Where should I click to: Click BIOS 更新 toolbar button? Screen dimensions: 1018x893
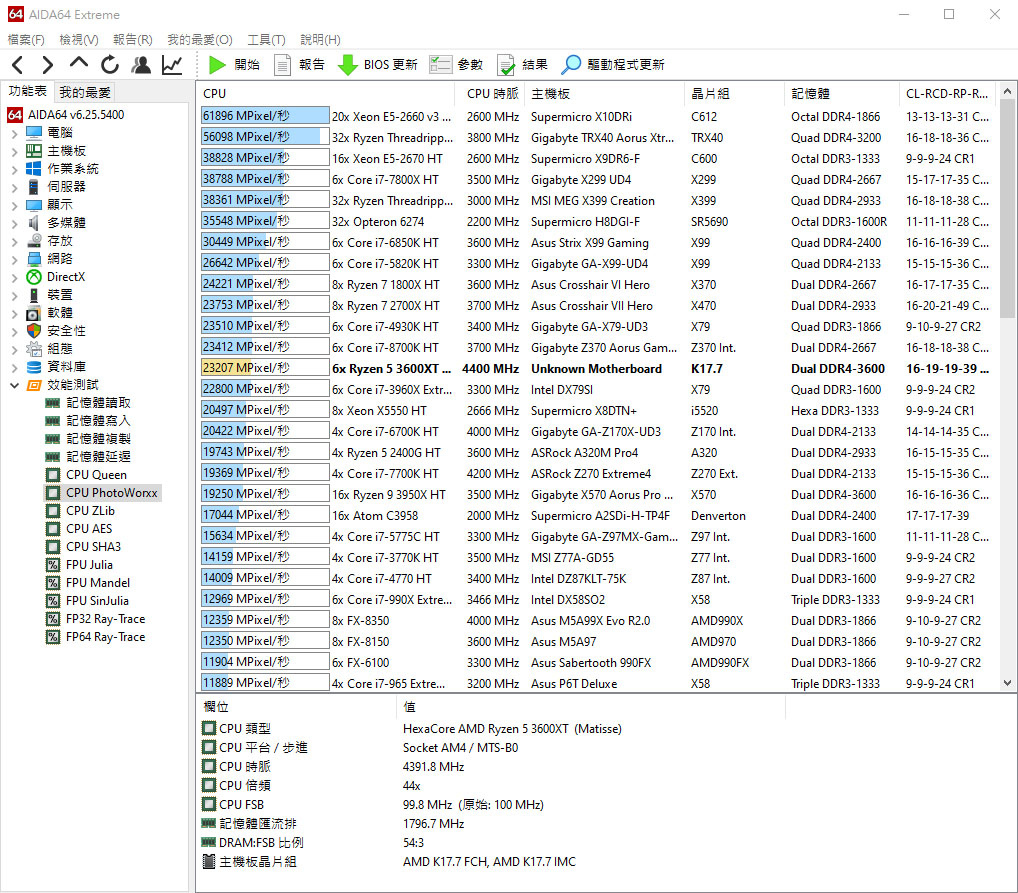(x=378, y=65)
